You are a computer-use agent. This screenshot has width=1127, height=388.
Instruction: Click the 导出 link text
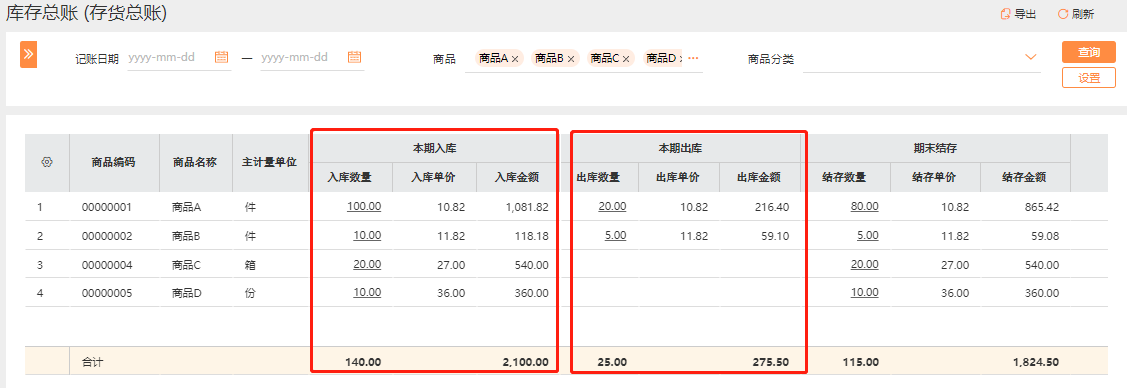coord(1025,14)
